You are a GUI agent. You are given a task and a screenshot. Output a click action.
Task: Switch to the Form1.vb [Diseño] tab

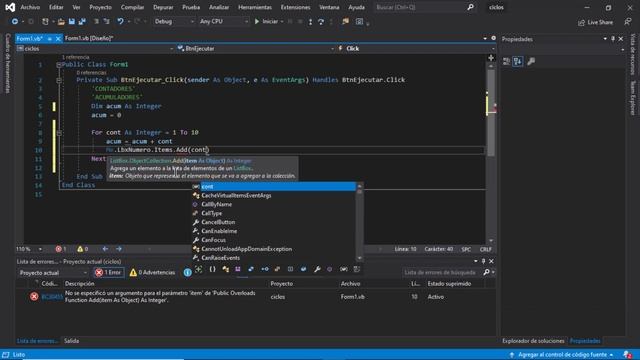(89, 38)
